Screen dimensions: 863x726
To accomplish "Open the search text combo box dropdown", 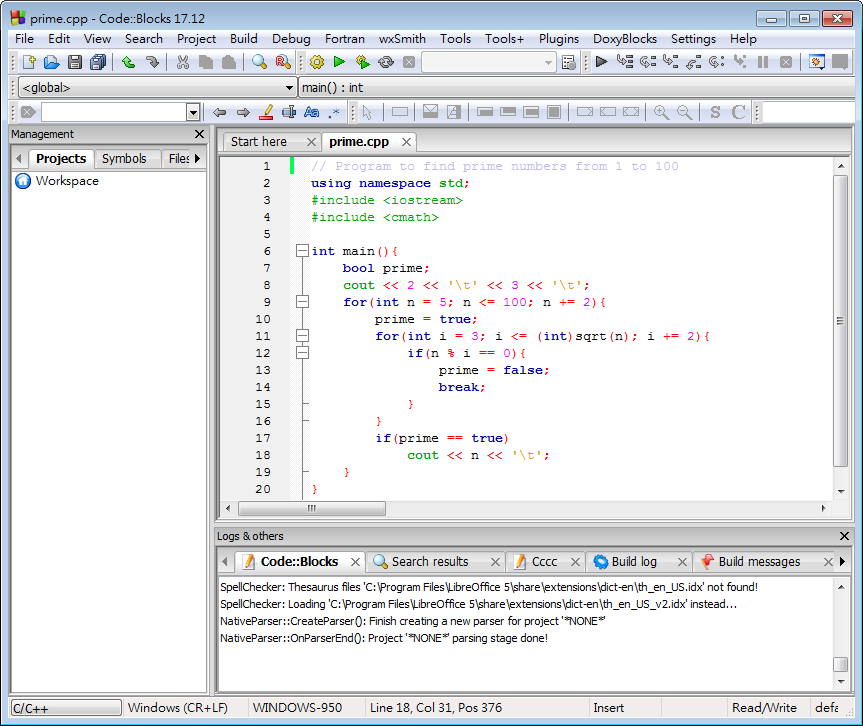I will pyautogui.click(x=193, y=112).
